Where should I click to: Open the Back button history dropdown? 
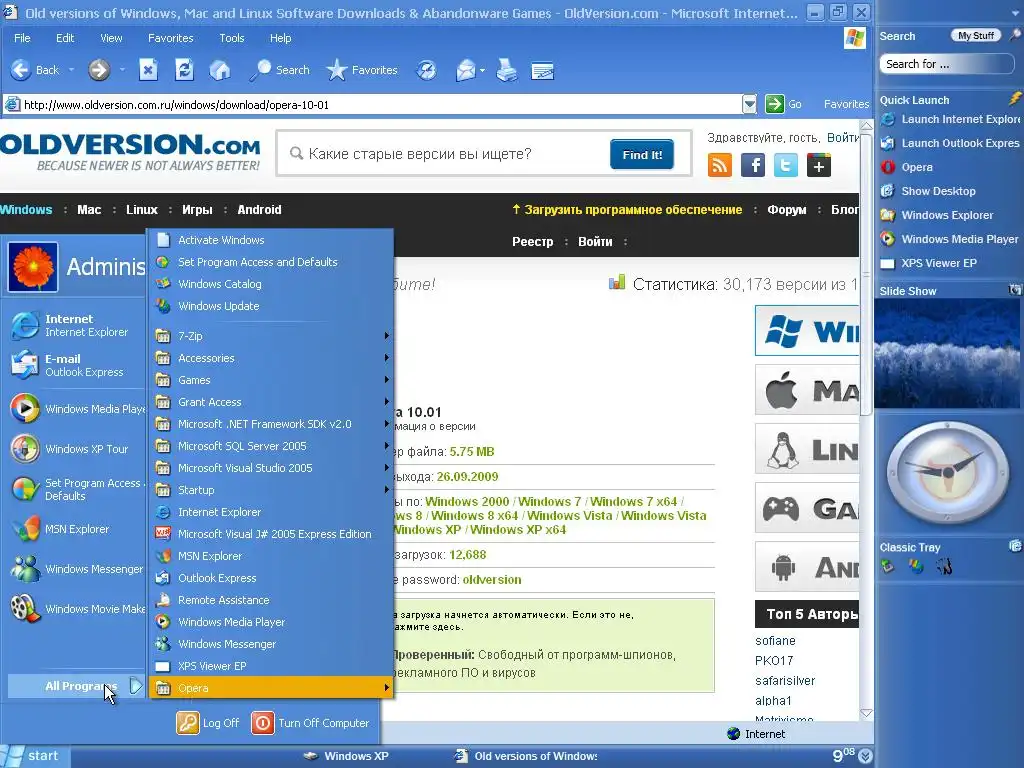click(71, 70)
